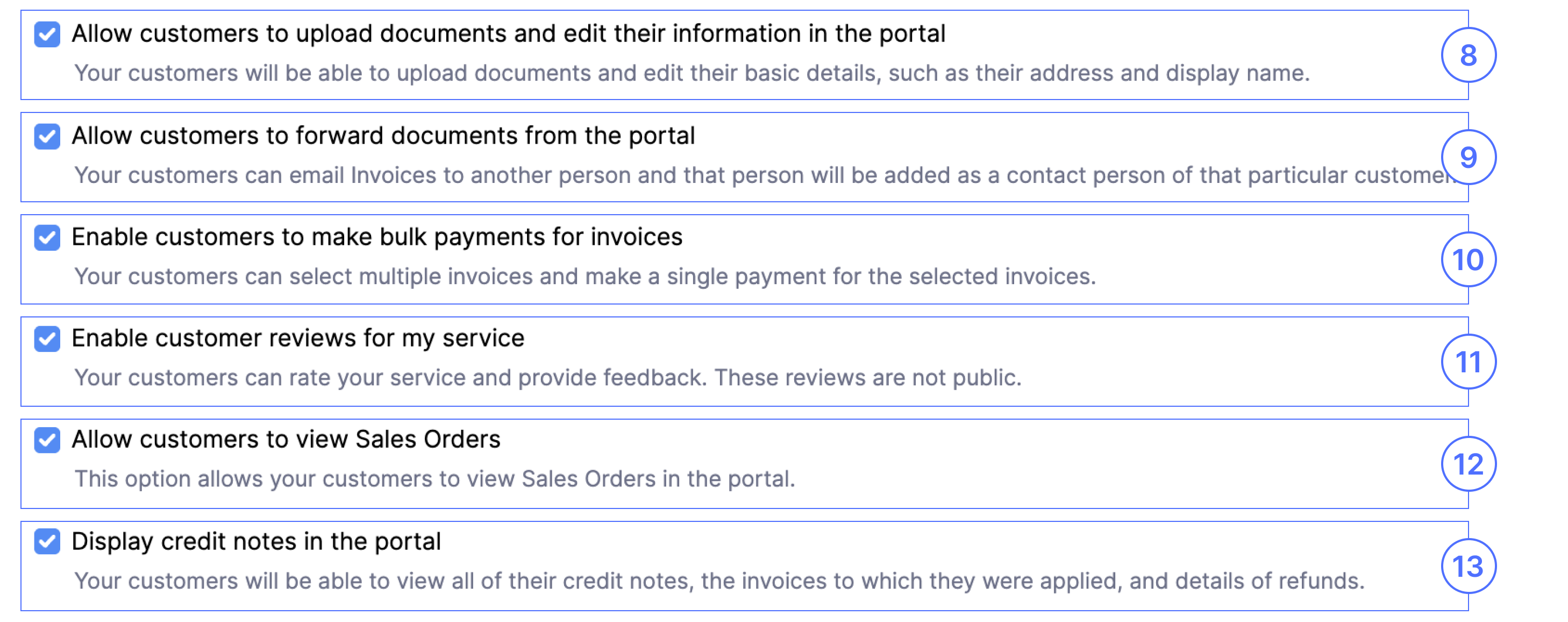The width and height of the screenshot is (1568, 622).
Task: Click the circled number 11 badge
Action: pos(1467,362)
